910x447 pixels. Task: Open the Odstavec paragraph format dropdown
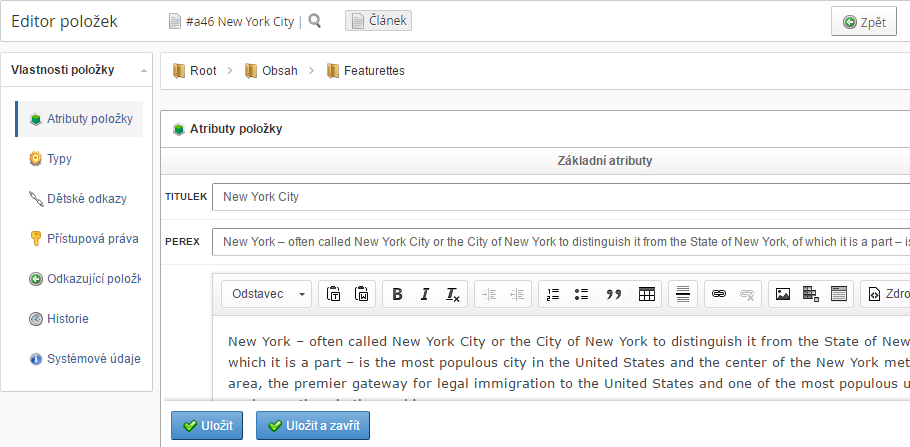[266, 294]
